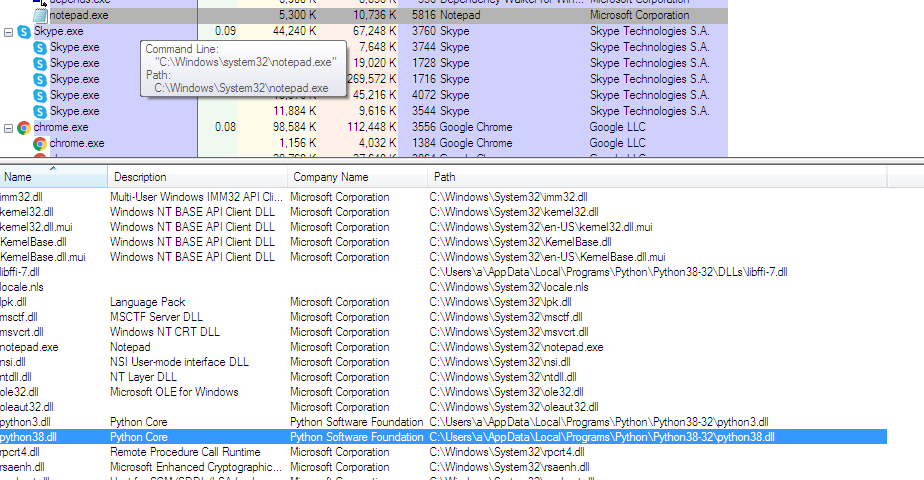Viewport: 924px width, 480px height.
Task: Click the path C:\Windows\System32\oleaut32.dll
Action: [514, 407]
